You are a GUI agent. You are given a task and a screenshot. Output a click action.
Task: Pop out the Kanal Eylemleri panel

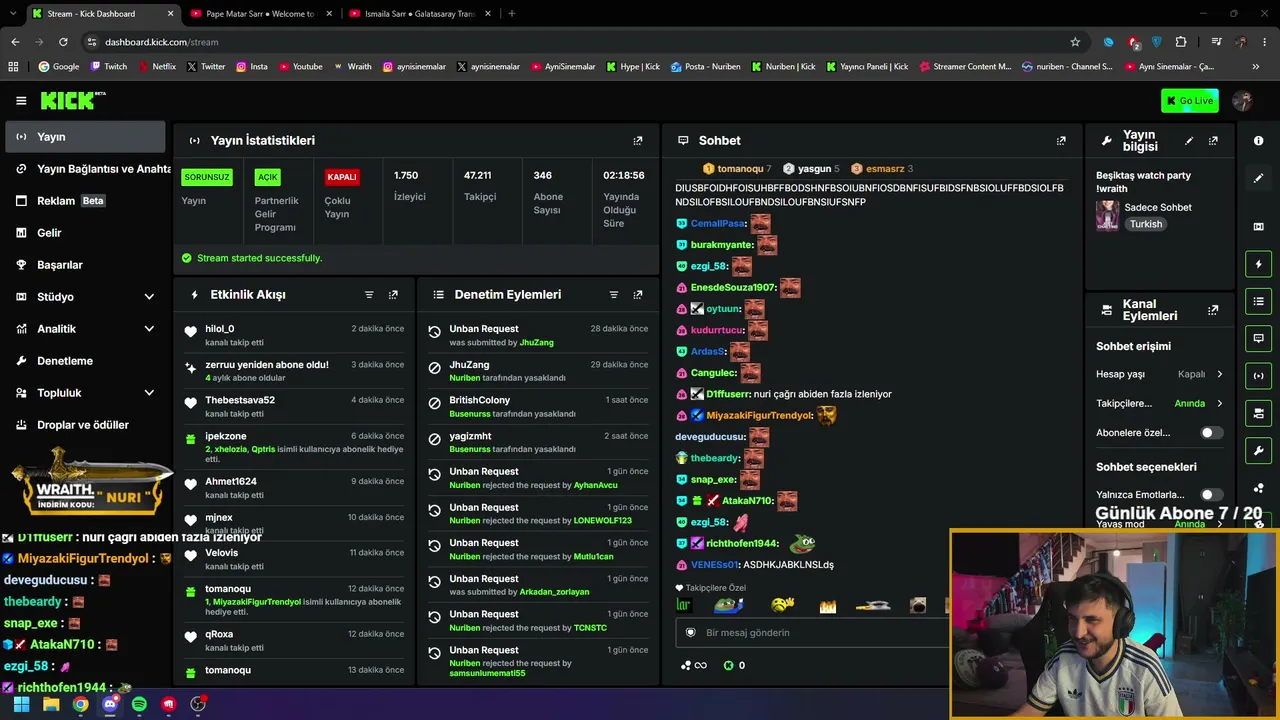(1213, 310)
